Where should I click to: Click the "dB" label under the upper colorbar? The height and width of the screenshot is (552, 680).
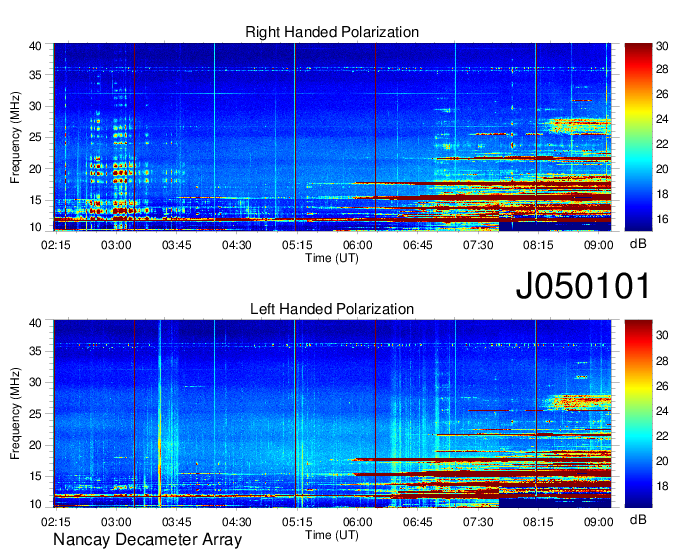[638, 244]
